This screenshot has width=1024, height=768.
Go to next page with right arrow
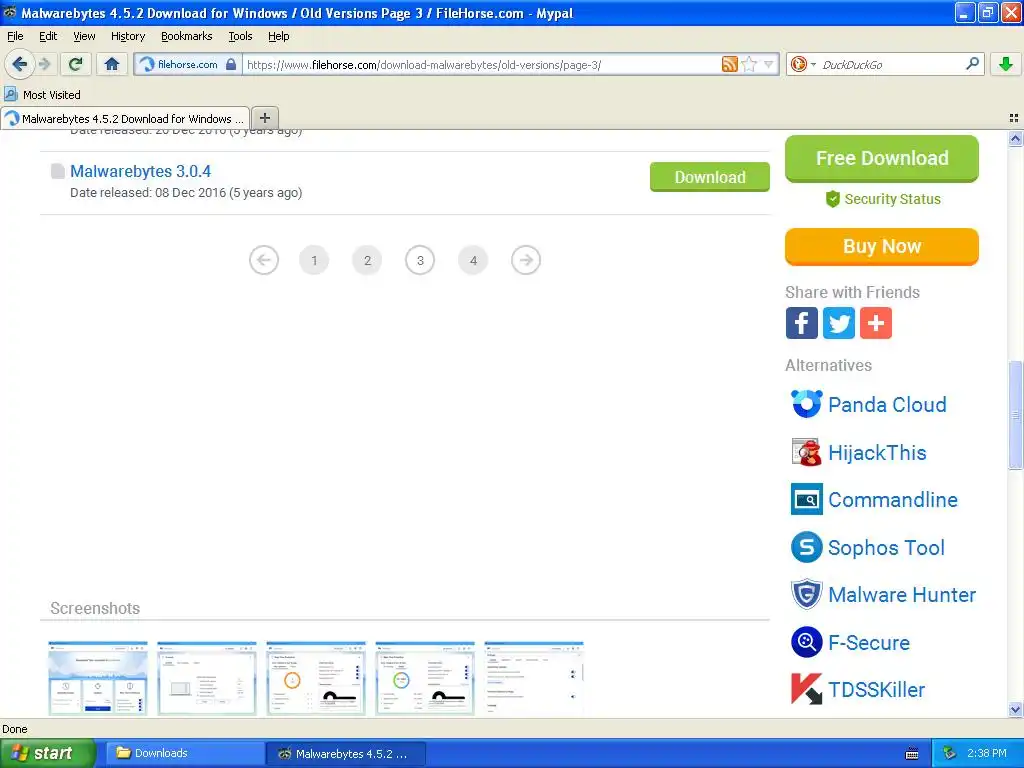click(x=526, y=260)
